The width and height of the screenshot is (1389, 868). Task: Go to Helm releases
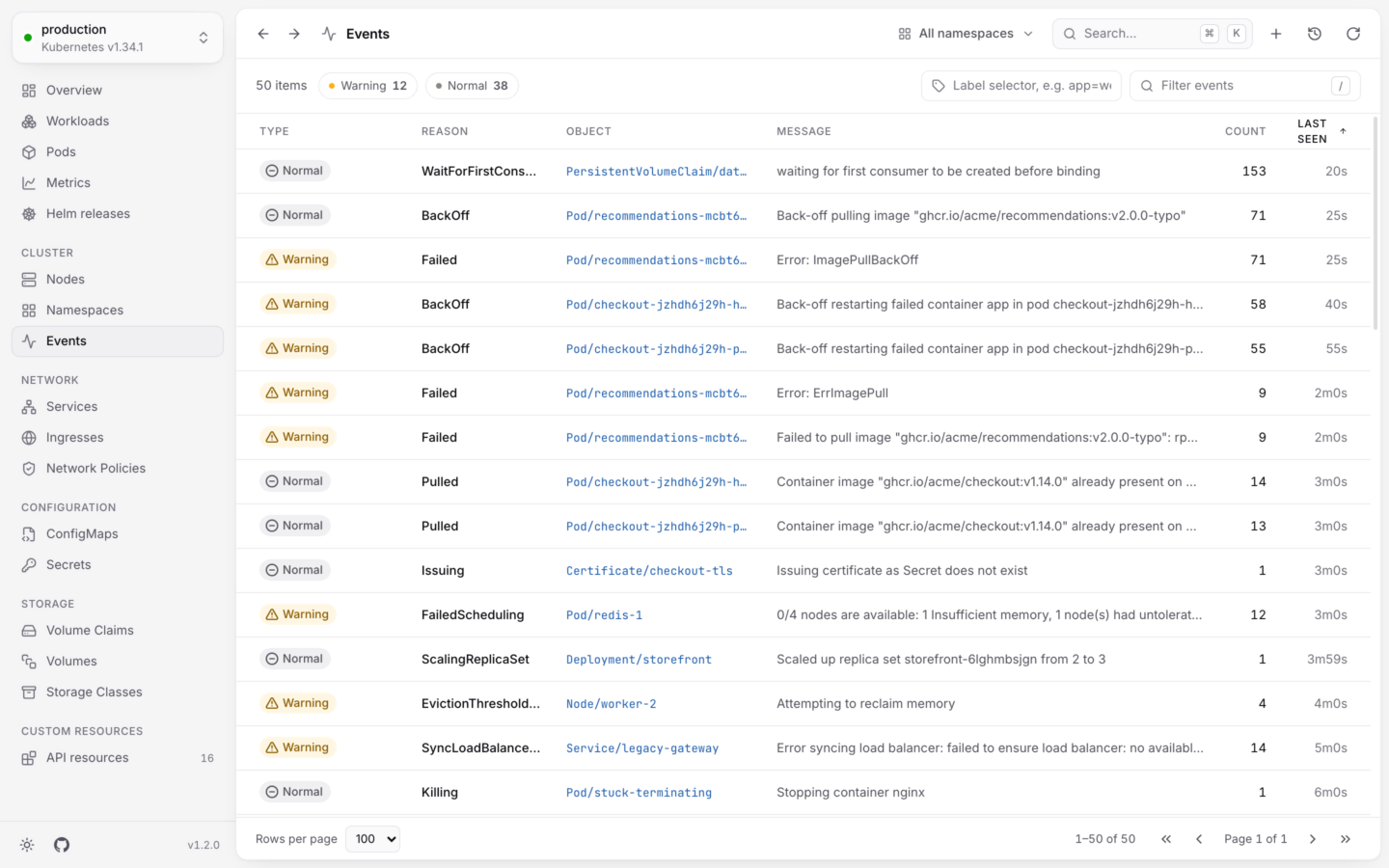pos(118,214)
